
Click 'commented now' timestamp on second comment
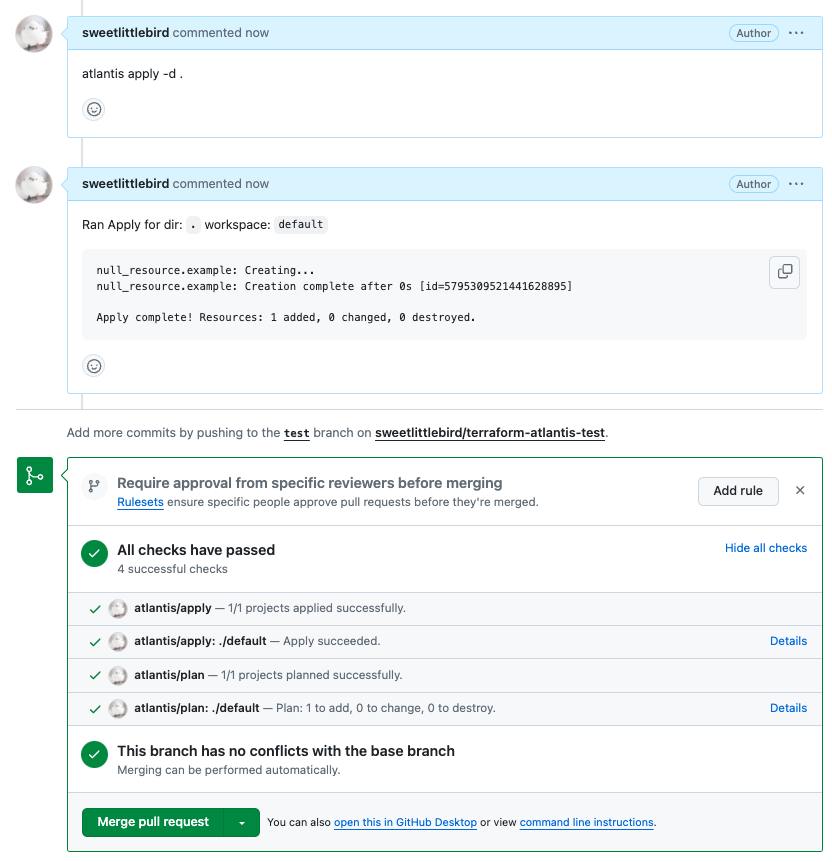(x=221, y=184)
